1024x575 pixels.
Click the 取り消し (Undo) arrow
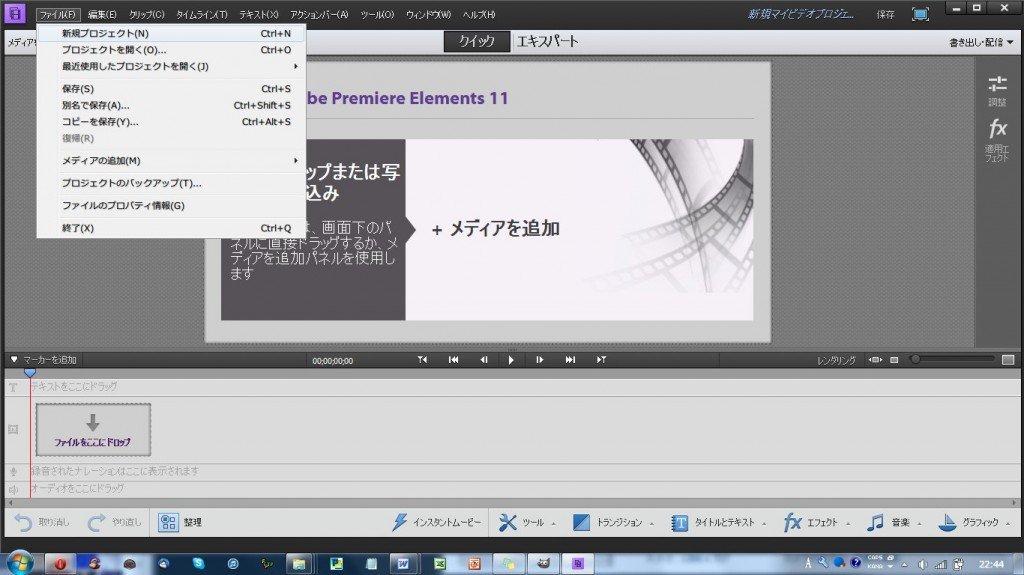[24, 523]
